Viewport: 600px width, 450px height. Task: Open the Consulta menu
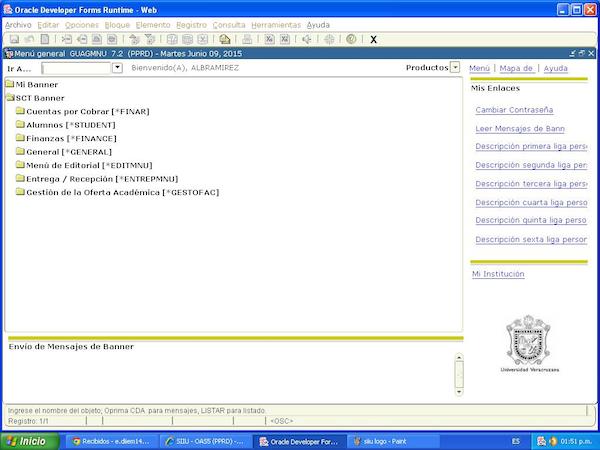229,24
